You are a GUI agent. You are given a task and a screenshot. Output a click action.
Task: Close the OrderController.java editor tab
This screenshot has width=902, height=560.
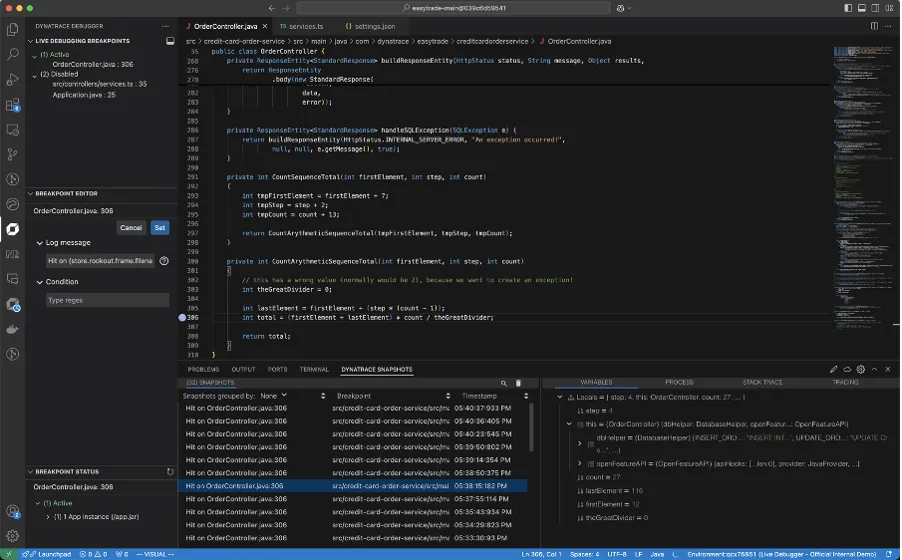click(265, 26)
